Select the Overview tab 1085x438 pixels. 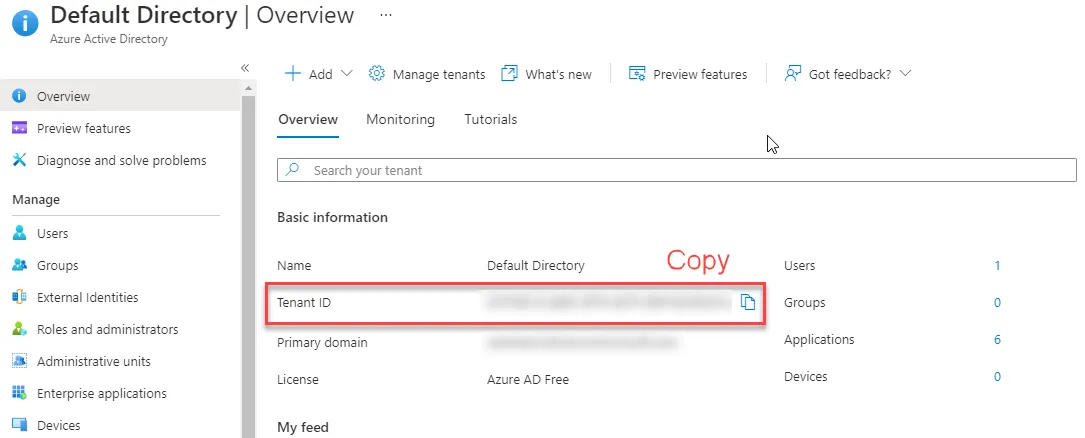click(x=308, y=120)
